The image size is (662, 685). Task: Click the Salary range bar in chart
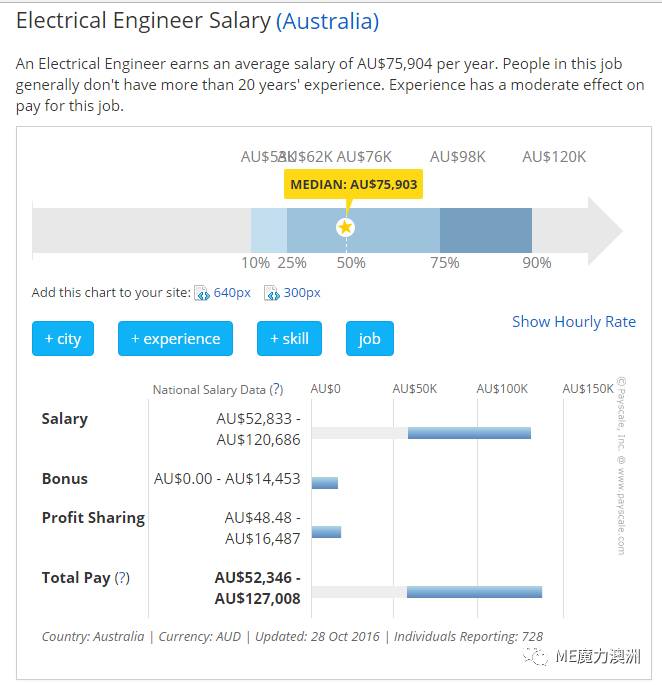click(469, 433)
